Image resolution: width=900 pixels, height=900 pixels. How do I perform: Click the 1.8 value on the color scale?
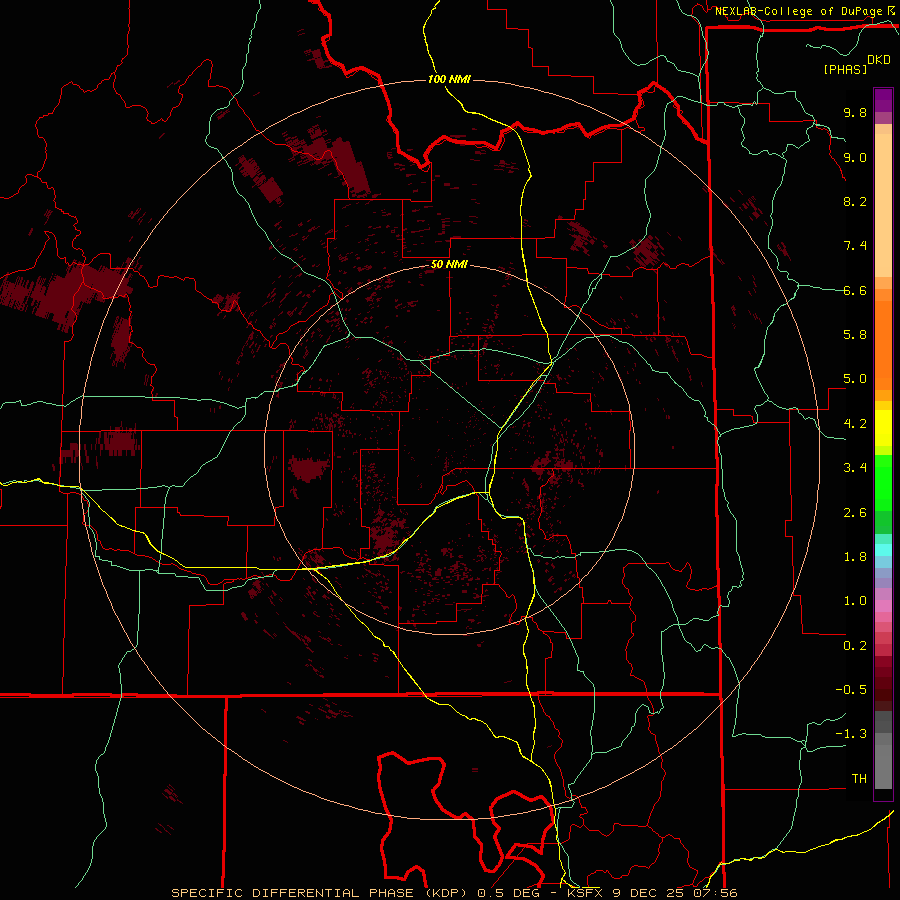(855, 557)
